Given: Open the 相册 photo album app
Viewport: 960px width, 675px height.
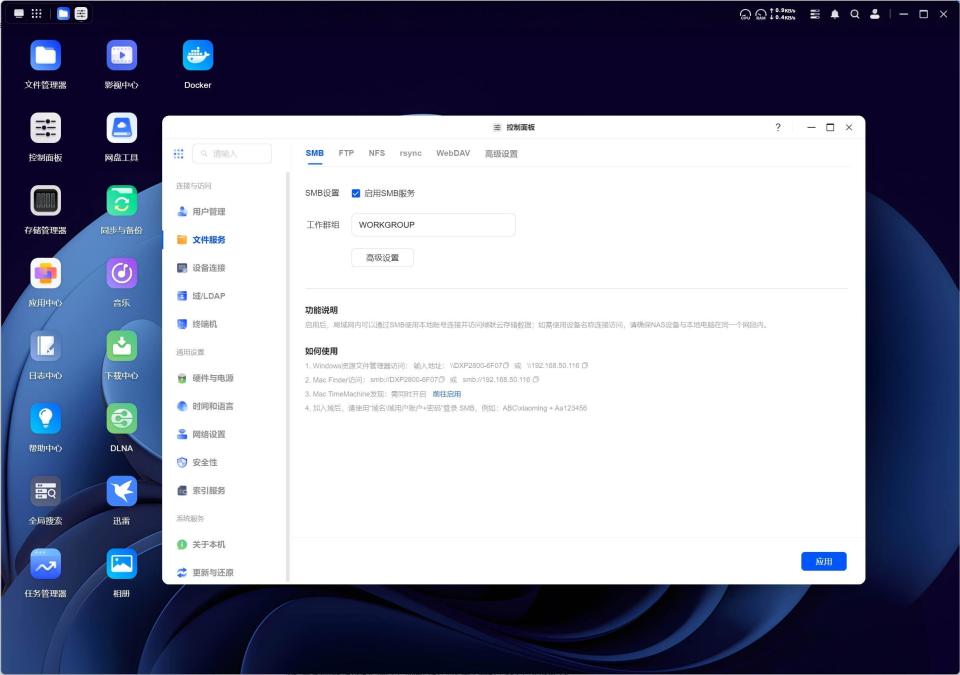Looking at the screenshot, I should coord(121,564).
